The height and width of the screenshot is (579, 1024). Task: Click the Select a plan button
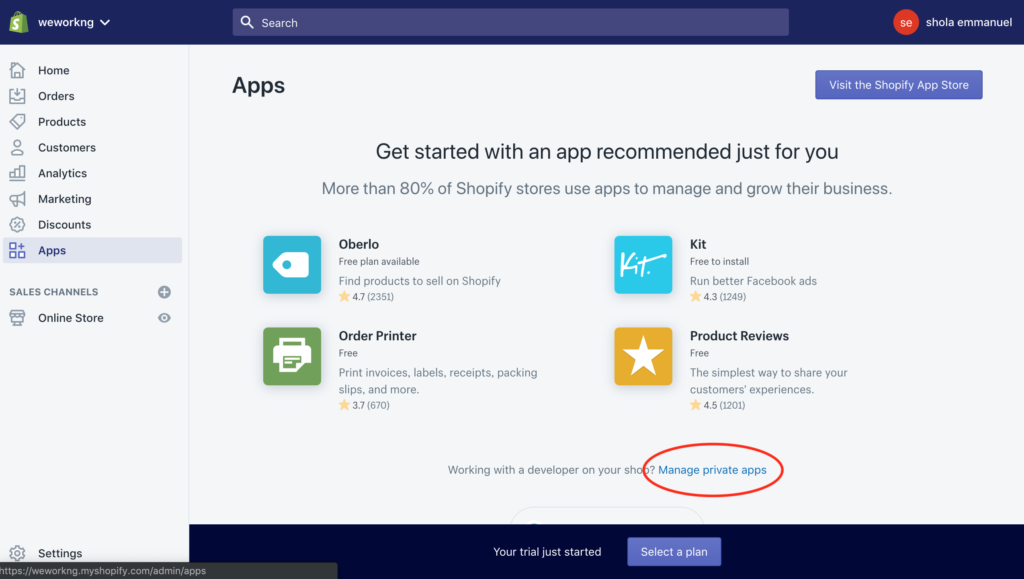[x=673, y=551]
